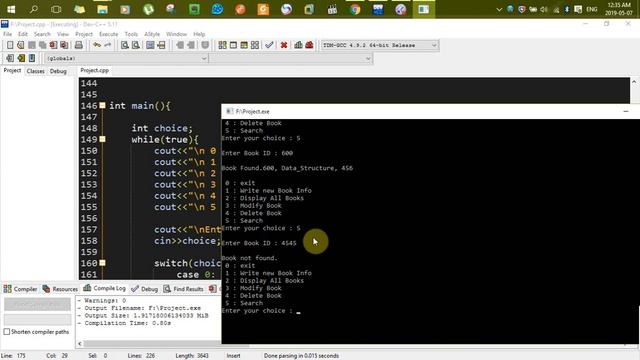Click the Redo arrow icon
The height and width of the screenshot is (360, 640).
(108, 45)
